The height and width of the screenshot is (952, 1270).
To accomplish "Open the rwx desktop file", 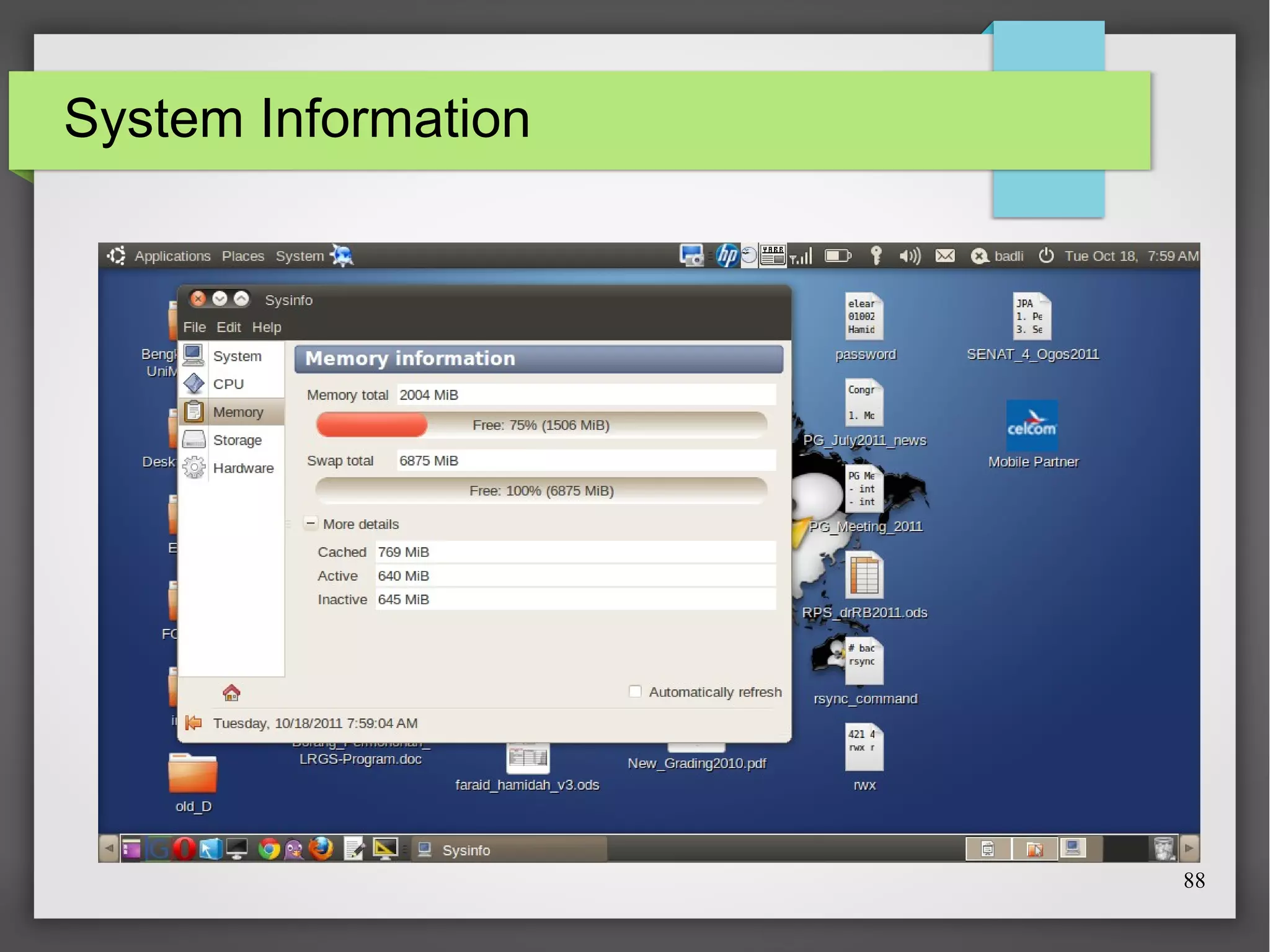I will coord(864,747).
